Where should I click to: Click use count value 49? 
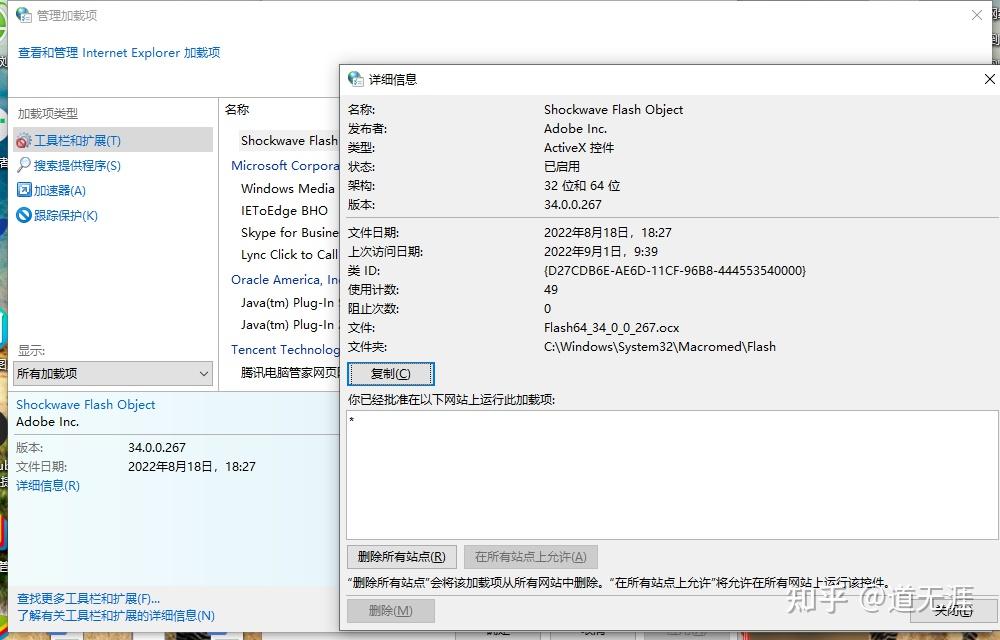tap(551, 290)
